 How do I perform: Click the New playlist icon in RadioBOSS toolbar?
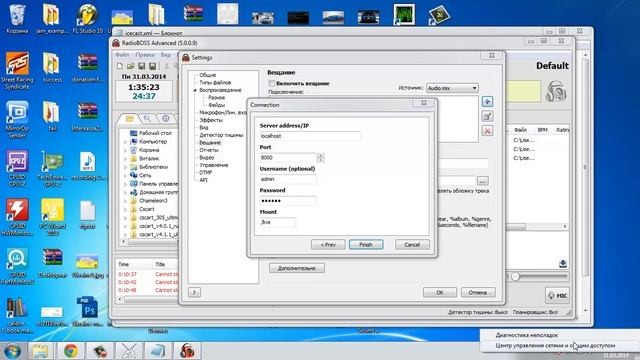tap(120, 66)
